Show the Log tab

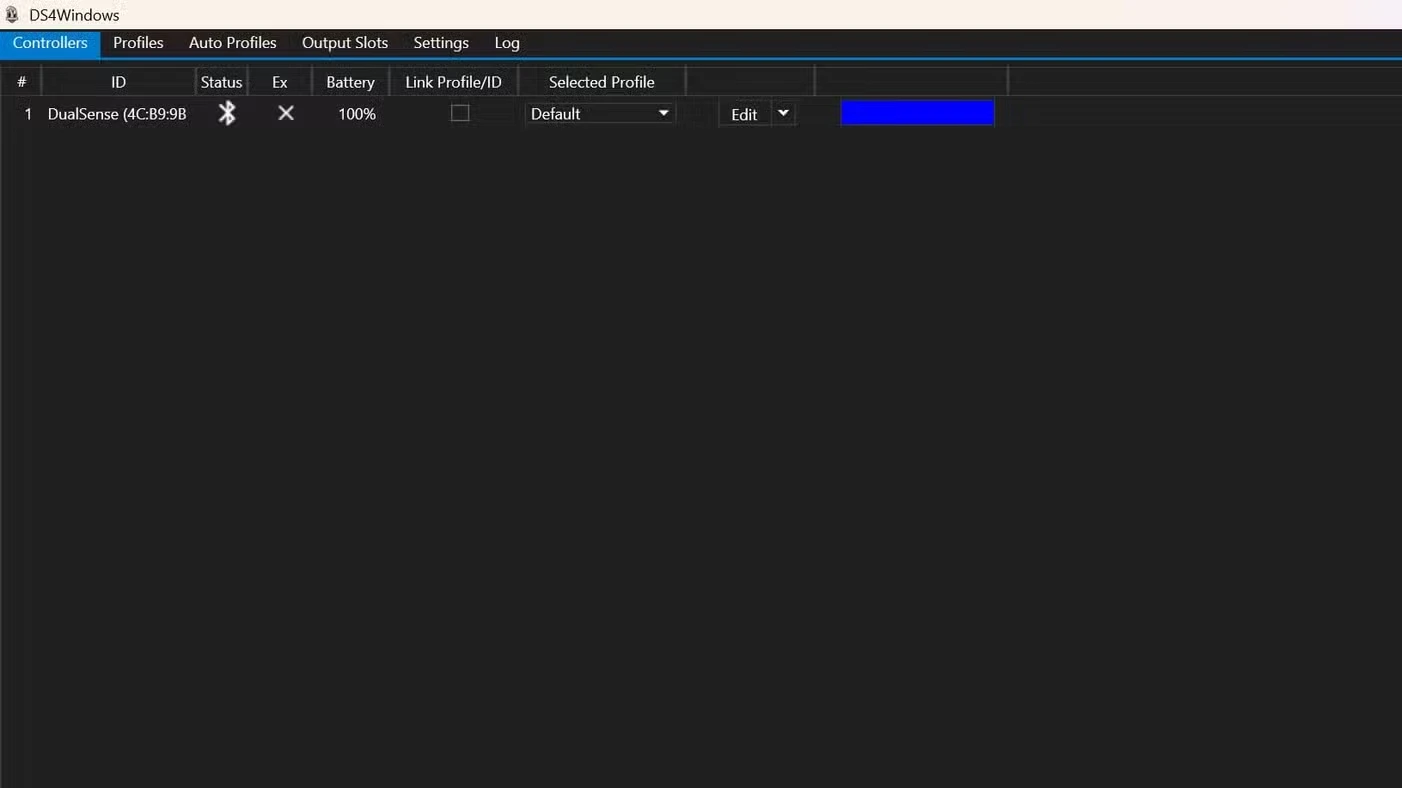point(507,43)
